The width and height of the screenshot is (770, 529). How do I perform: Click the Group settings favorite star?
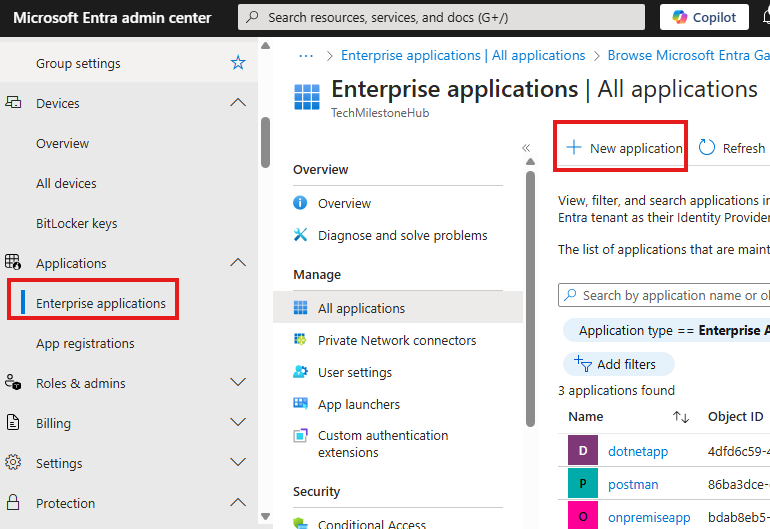click(238, 63)
